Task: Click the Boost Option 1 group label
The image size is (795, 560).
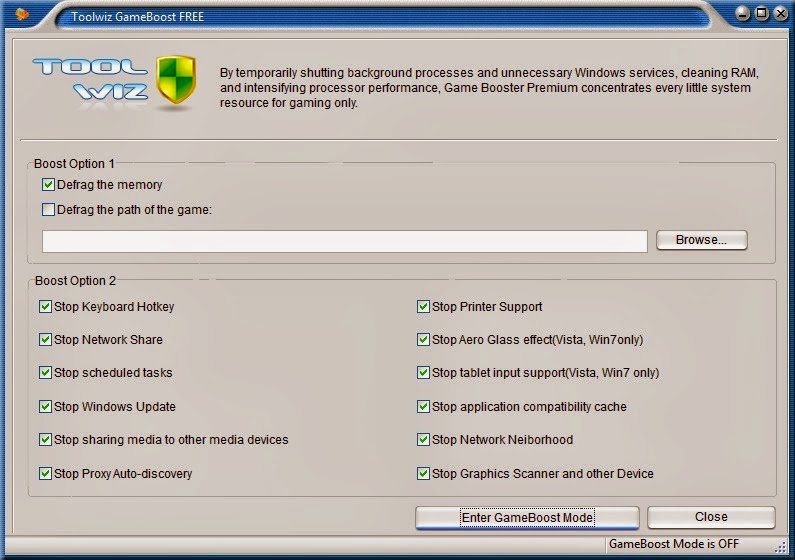Action: [74, 164]
